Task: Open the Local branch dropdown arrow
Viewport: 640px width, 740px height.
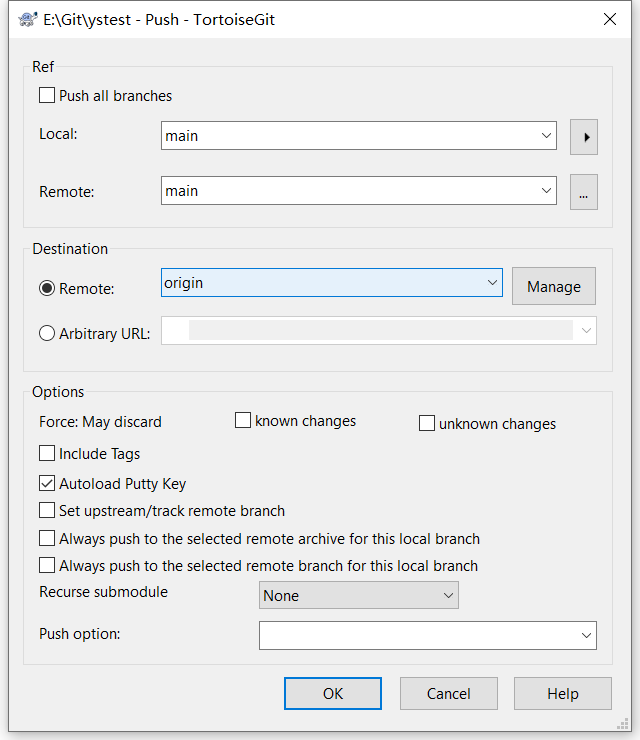Action: coord(546,136)
